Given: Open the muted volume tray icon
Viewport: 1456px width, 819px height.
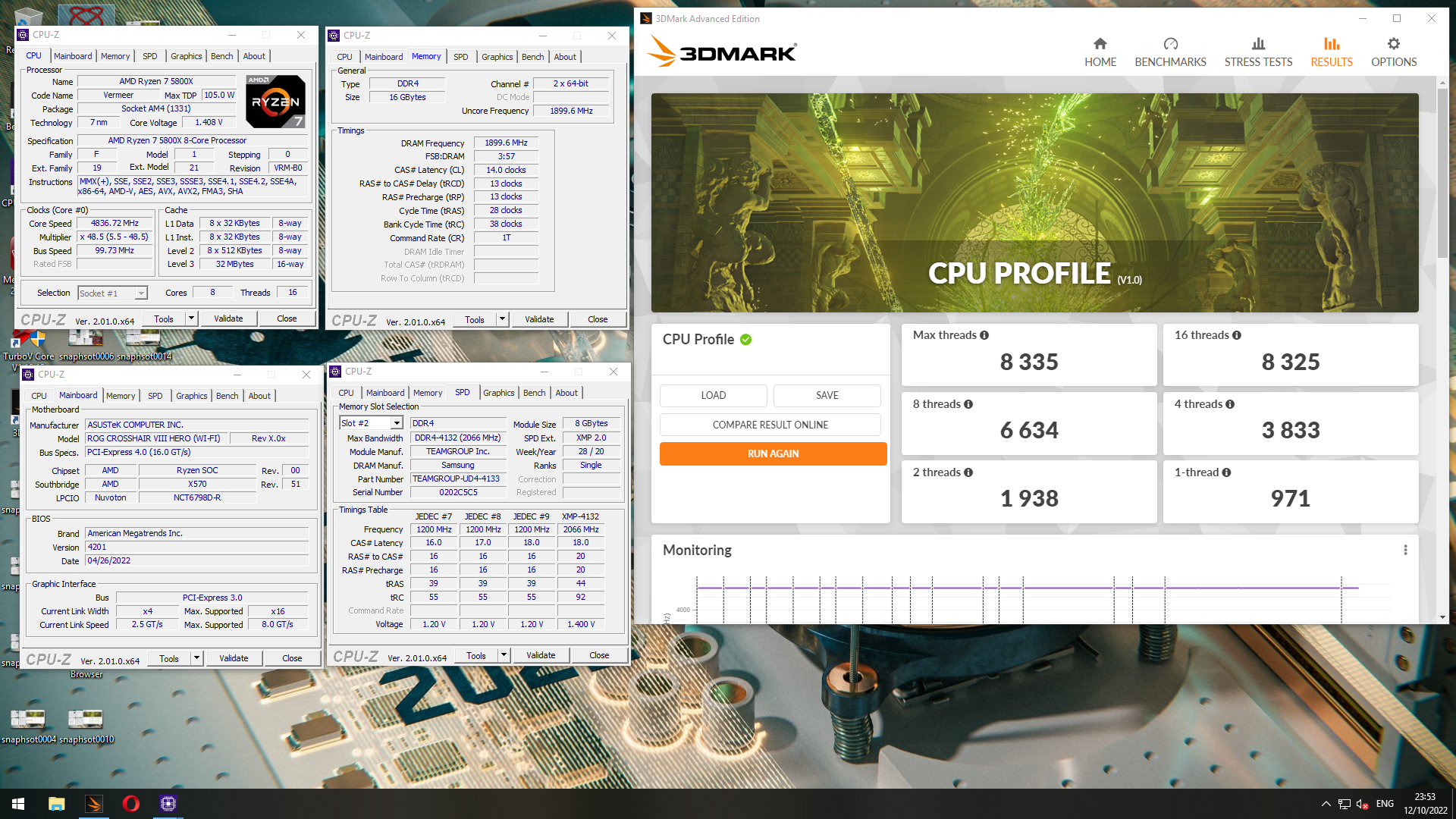Looking at the screenshot, I should click(x=1363, y=804).
